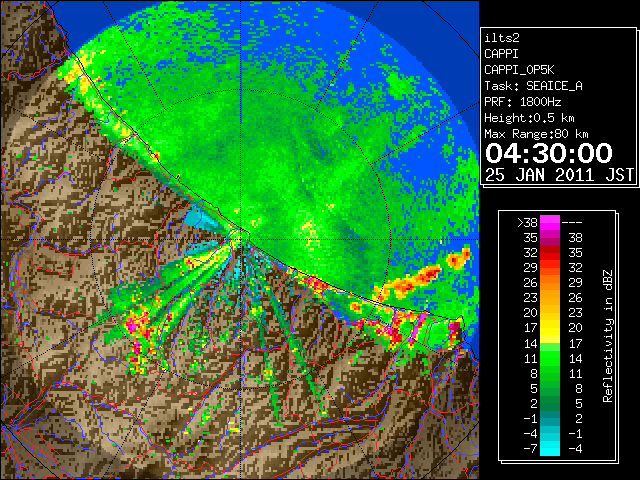The image size is (640, 480).
Task: Pick the cyan swatch at bottom of scale
Action: tap(550, 448)
